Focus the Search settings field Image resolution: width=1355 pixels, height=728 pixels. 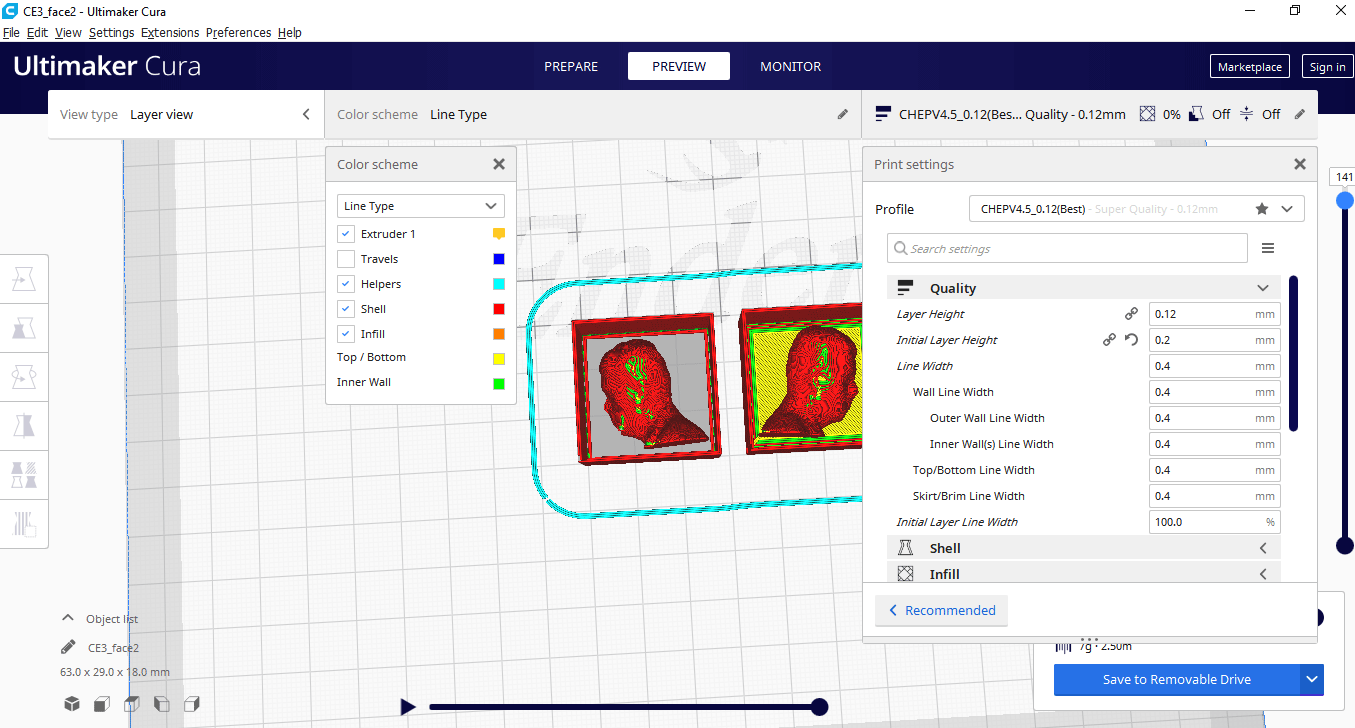tap(1067, 249)
